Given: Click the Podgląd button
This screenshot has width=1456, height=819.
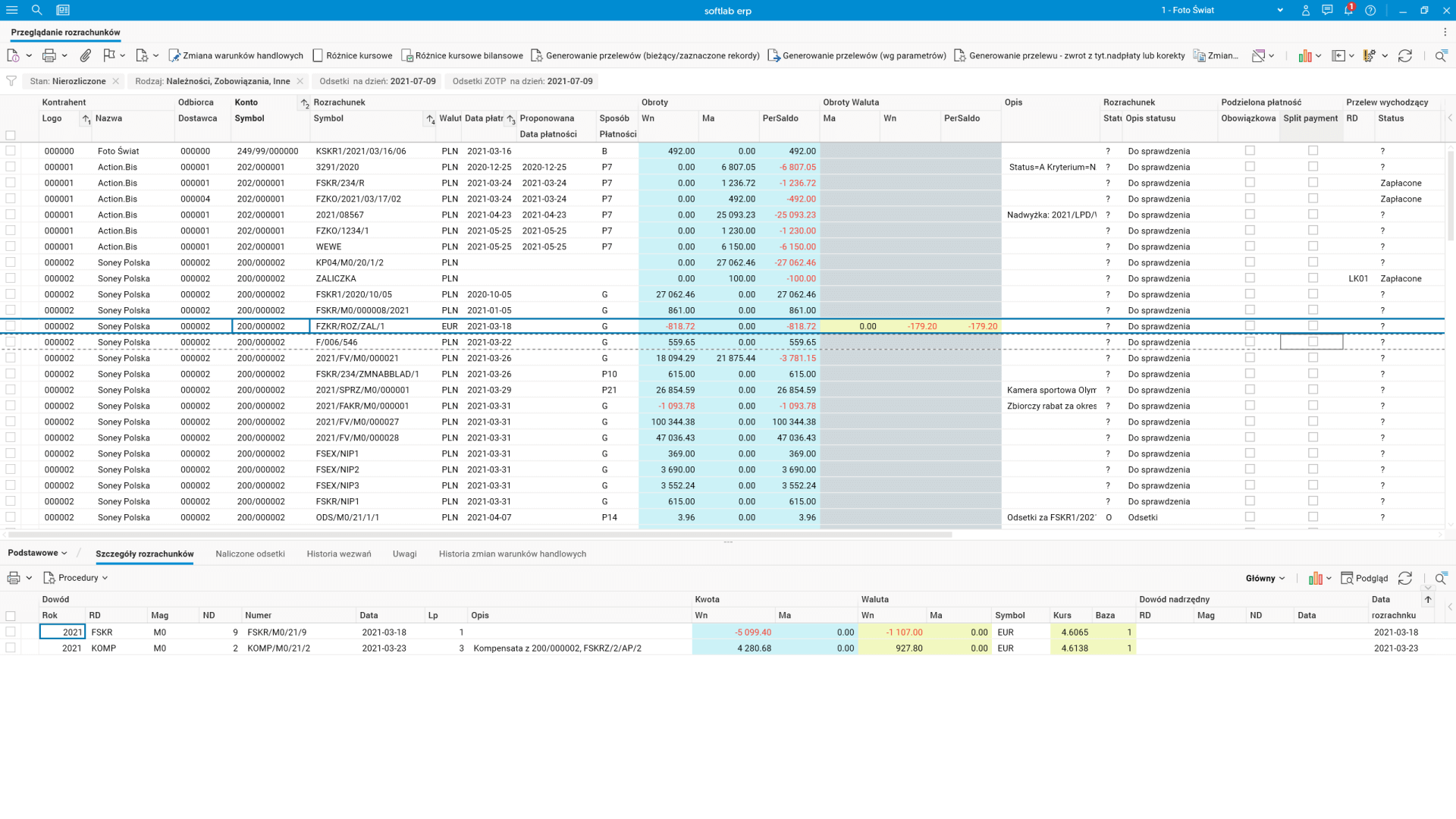Looking at the screenshot, I should click(1364, 578).
